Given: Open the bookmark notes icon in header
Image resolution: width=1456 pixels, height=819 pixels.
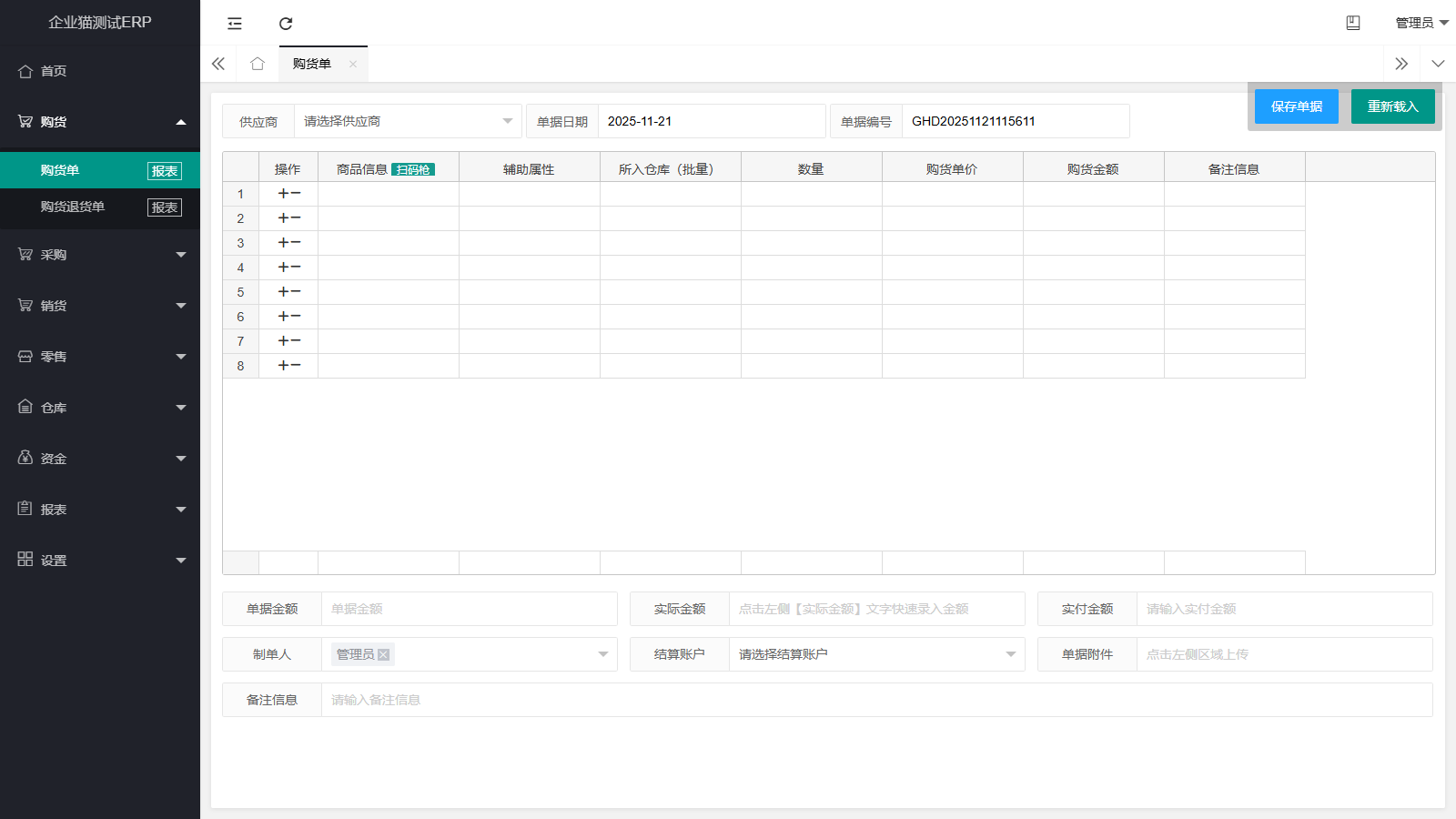Looking at the screenshot, I should point(1353,23).
